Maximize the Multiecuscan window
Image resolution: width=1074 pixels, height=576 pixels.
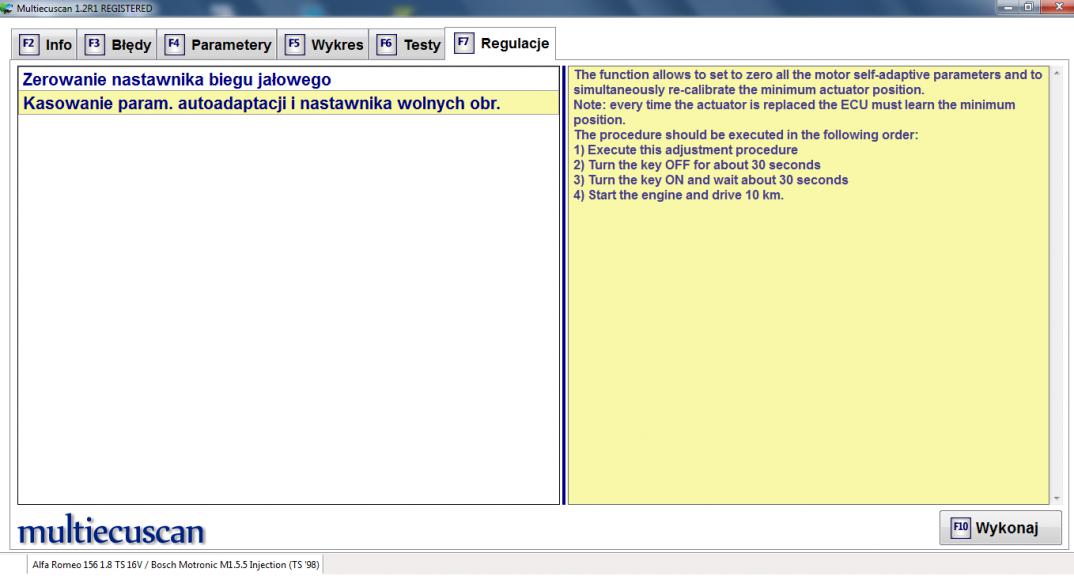[x=1028, y=7]
